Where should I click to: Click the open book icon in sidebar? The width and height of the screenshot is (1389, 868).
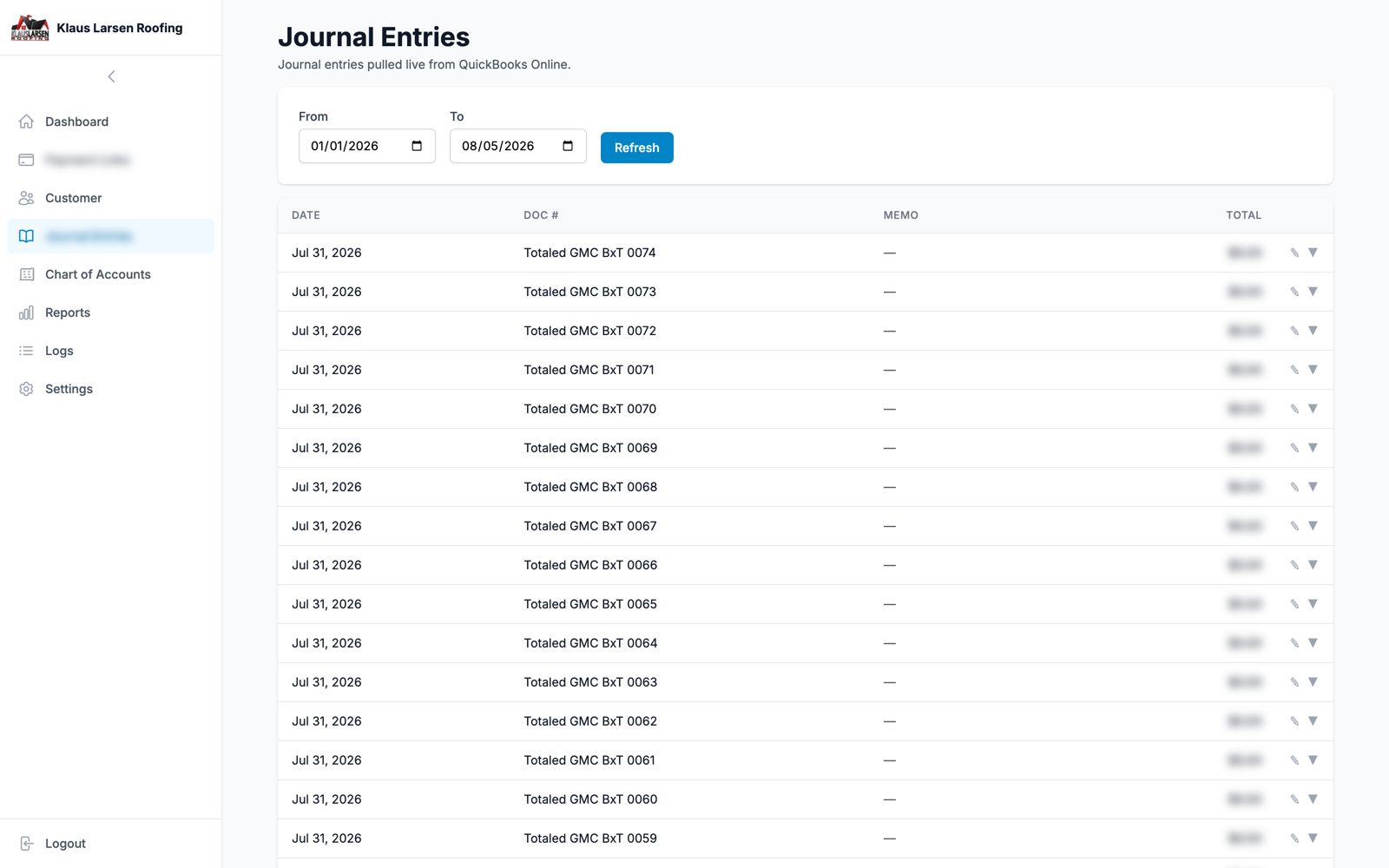(26, 236)
